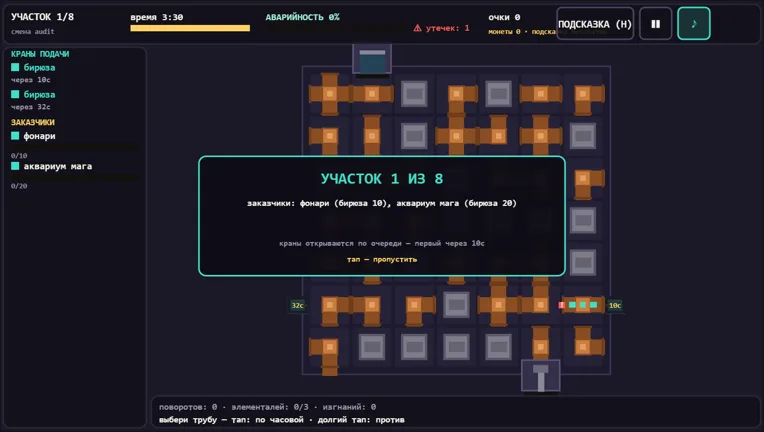Toggle music with the note button
Image resolution: width=764 pixels, height=432 pixels.
[x=694, y=23]
